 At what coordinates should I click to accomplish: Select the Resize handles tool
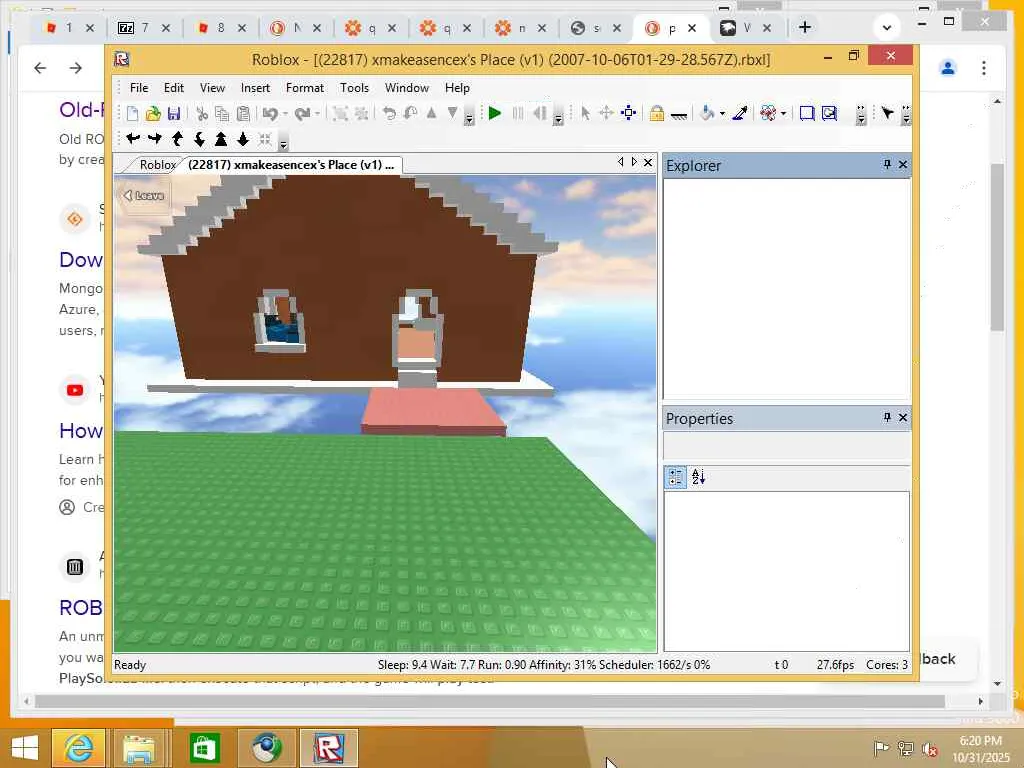[x=628, y=114]
